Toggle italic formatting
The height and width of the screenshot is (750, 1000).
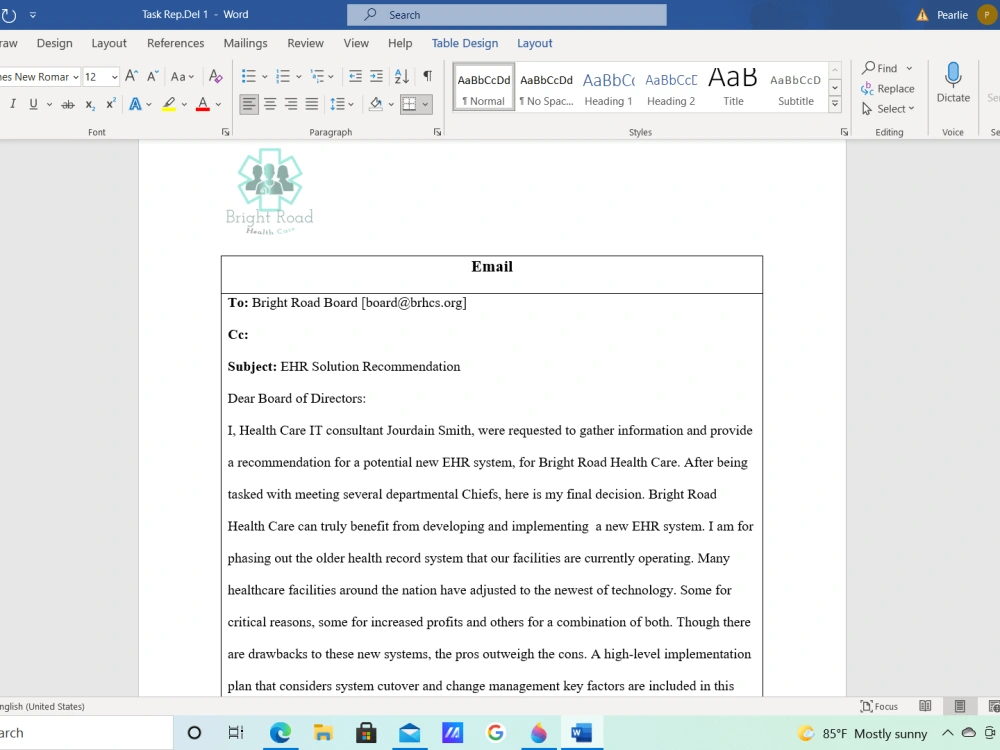tap(13, 104)
